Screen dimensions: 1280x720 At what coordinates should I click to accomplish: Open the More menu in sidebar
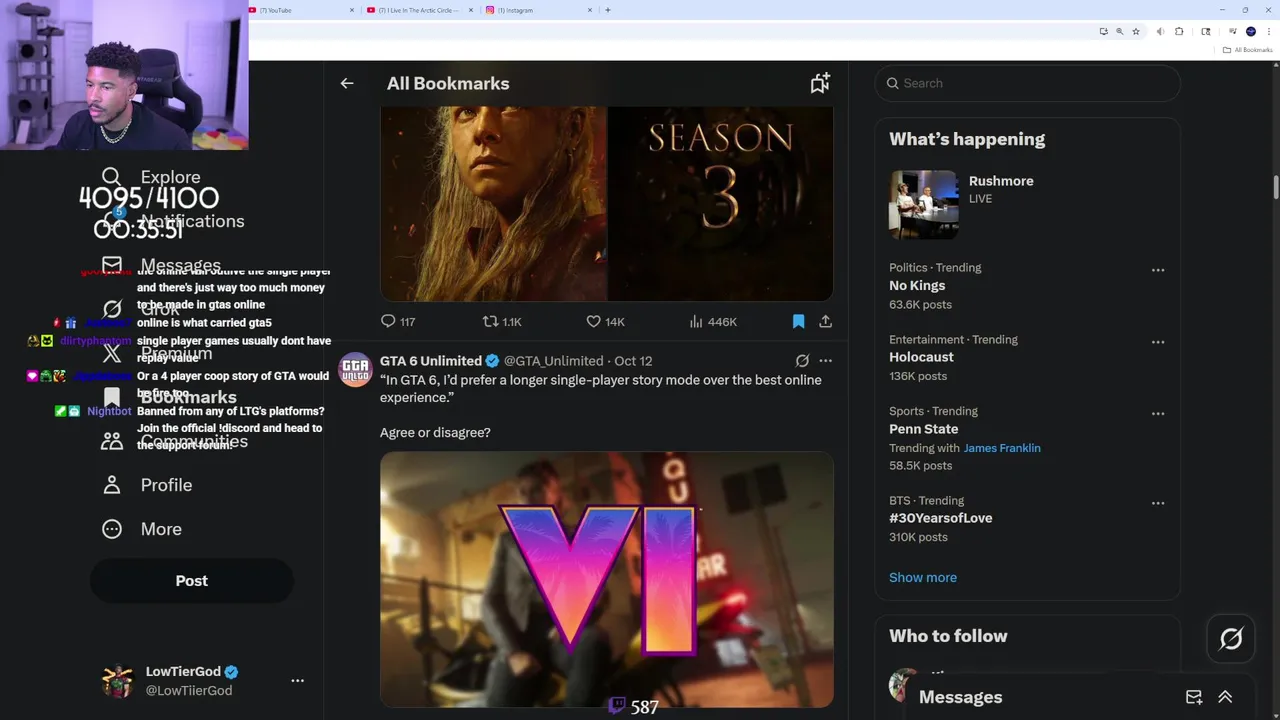click(x=142, y=529)
